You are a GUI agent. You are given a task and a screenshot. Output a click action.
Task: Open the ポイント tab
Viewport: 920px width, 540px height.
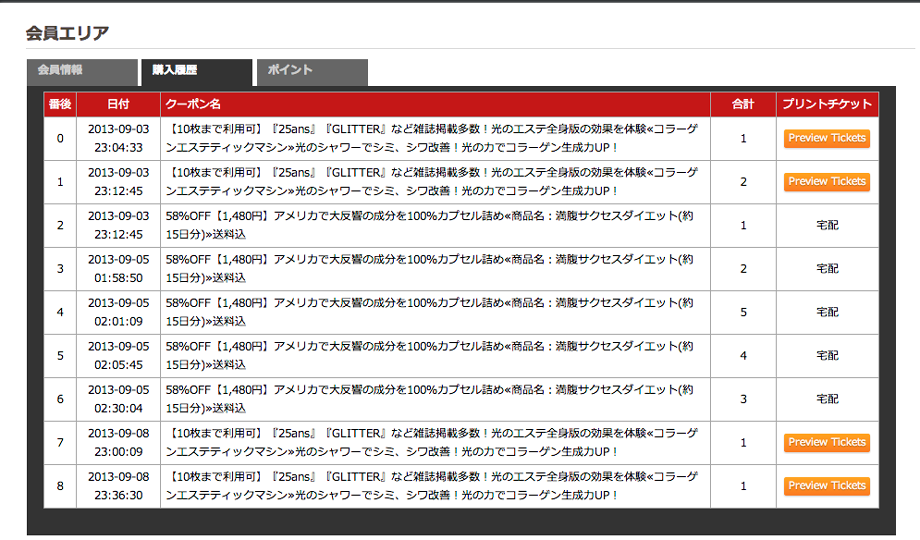tap(311, 72)
